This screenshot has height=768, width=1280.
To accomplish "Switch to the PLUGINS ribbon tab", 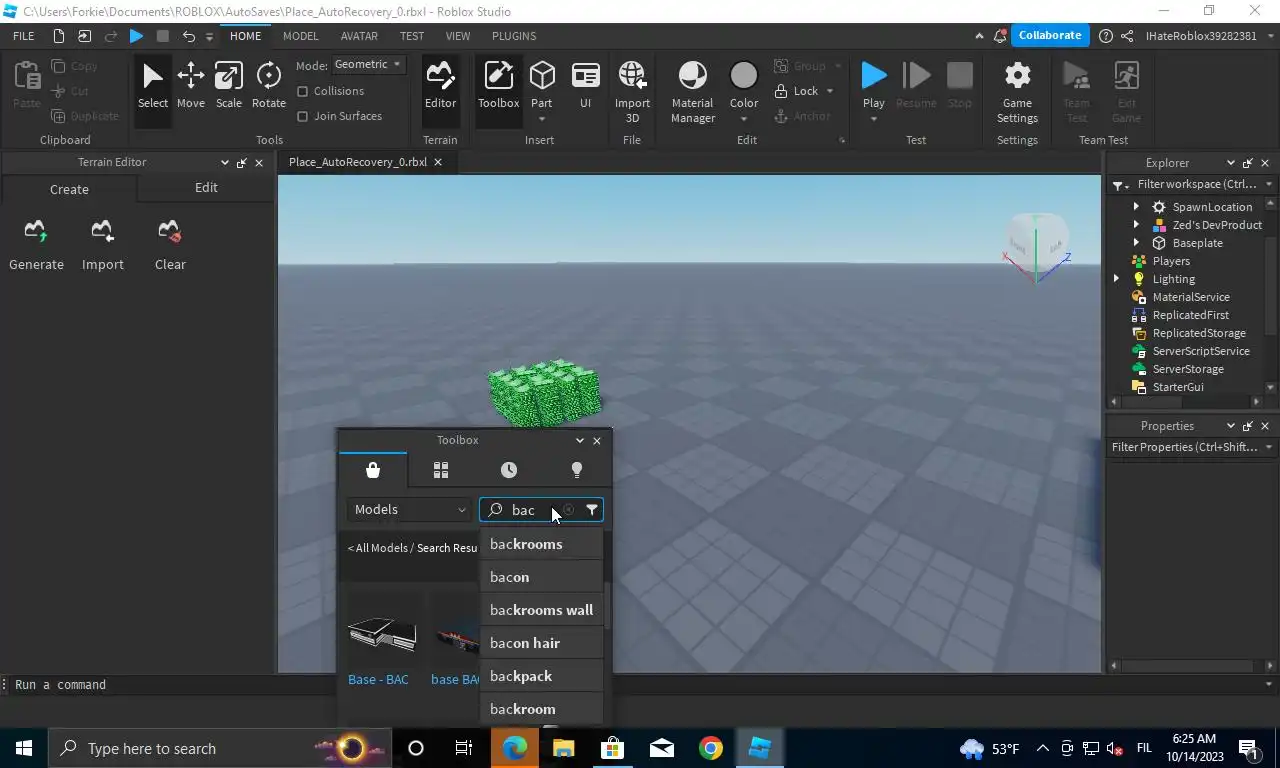I will pos(514,36).
